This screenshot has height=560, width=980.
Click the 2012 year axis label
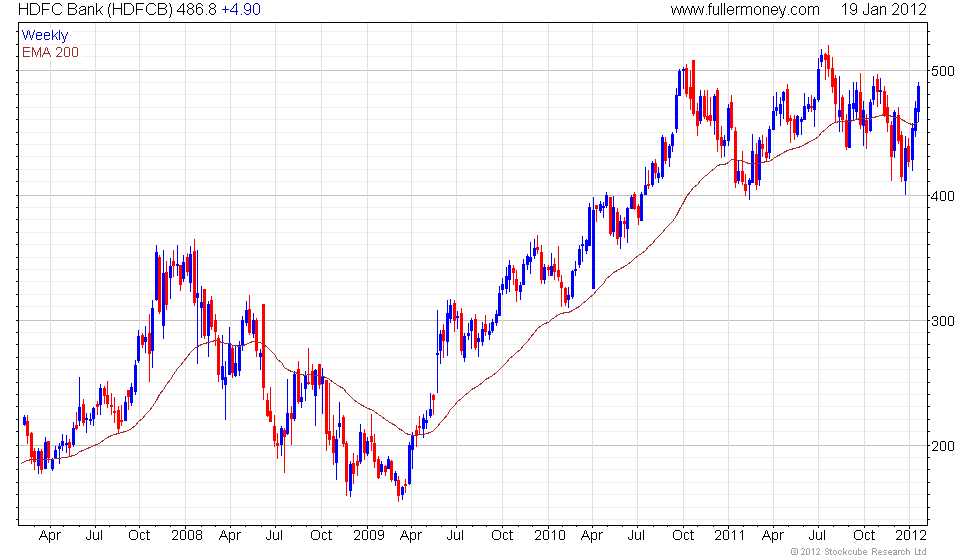pos(911,536)
